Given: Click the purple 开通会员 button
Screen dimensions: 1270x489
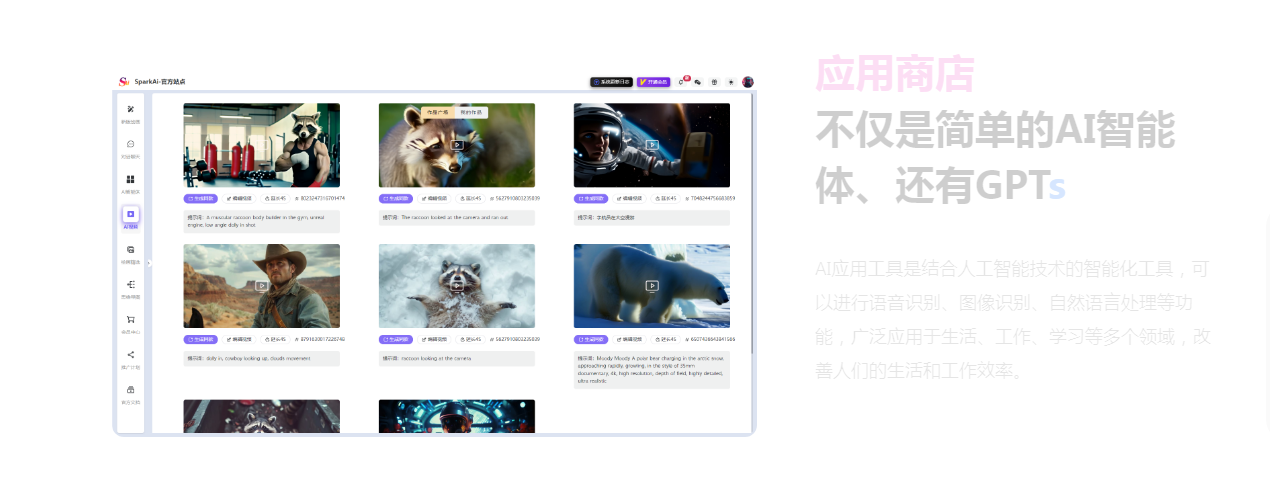Looking at the screenshot, I should pos(653,82).
